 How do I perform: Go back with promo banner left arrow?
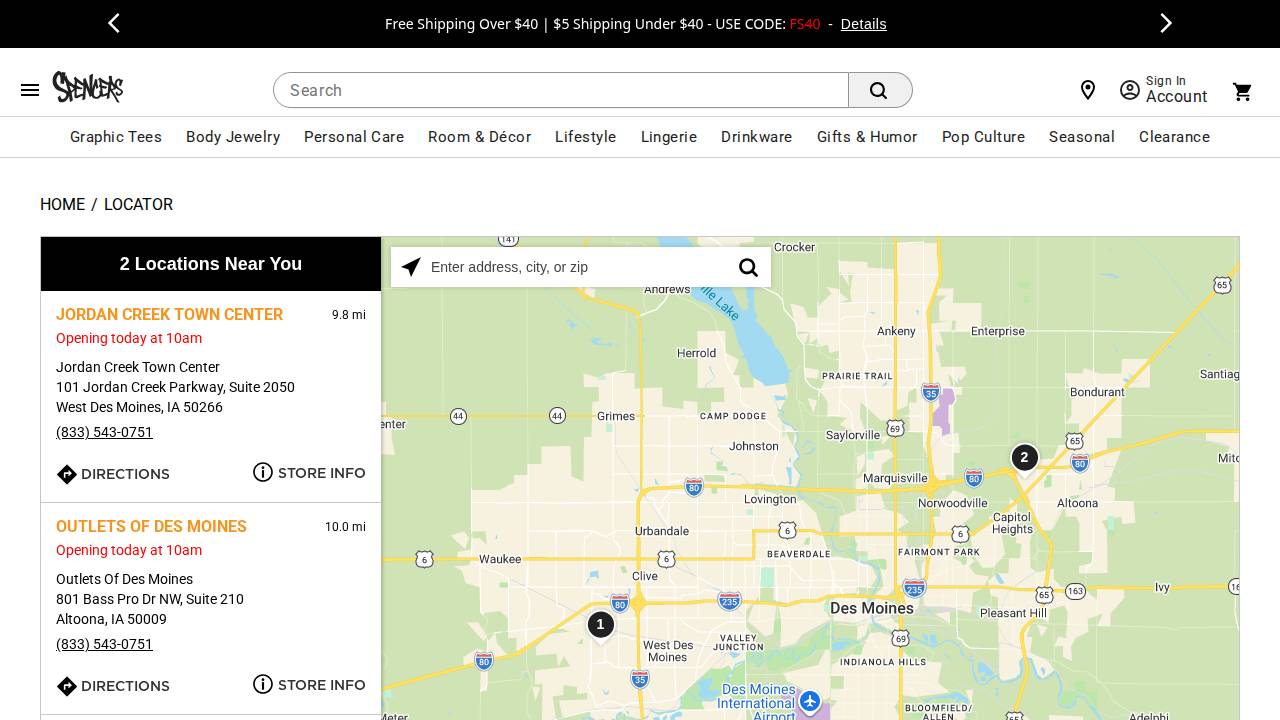114,23
